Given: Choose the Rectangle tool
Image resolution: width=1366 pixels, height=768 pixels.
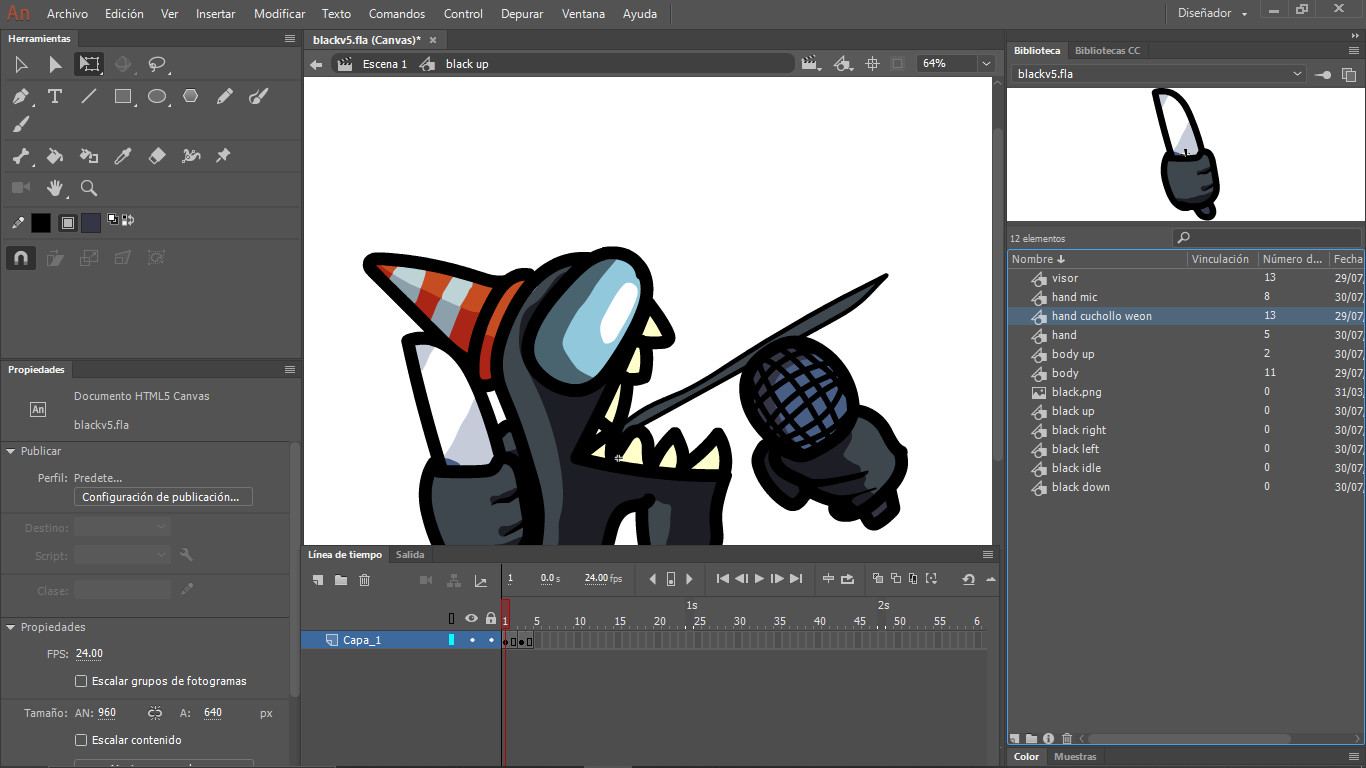Looking at the screenshot, I should click(123, 97).
